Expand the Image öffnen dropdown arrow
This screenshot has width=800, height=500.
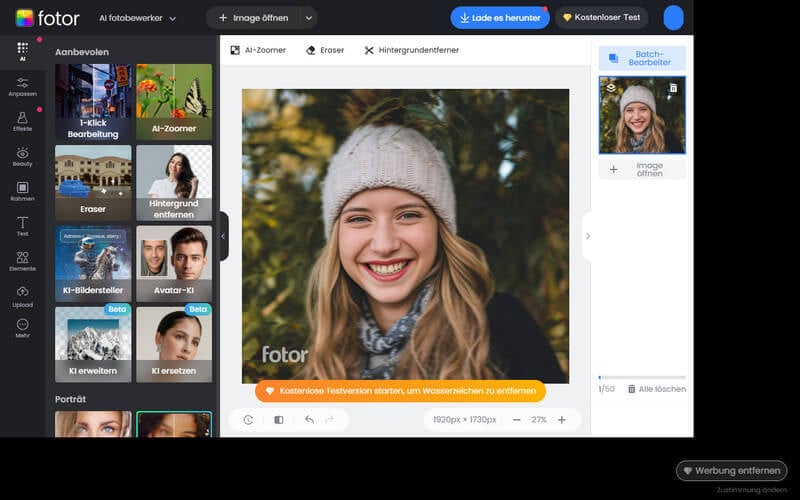(309, 18)
